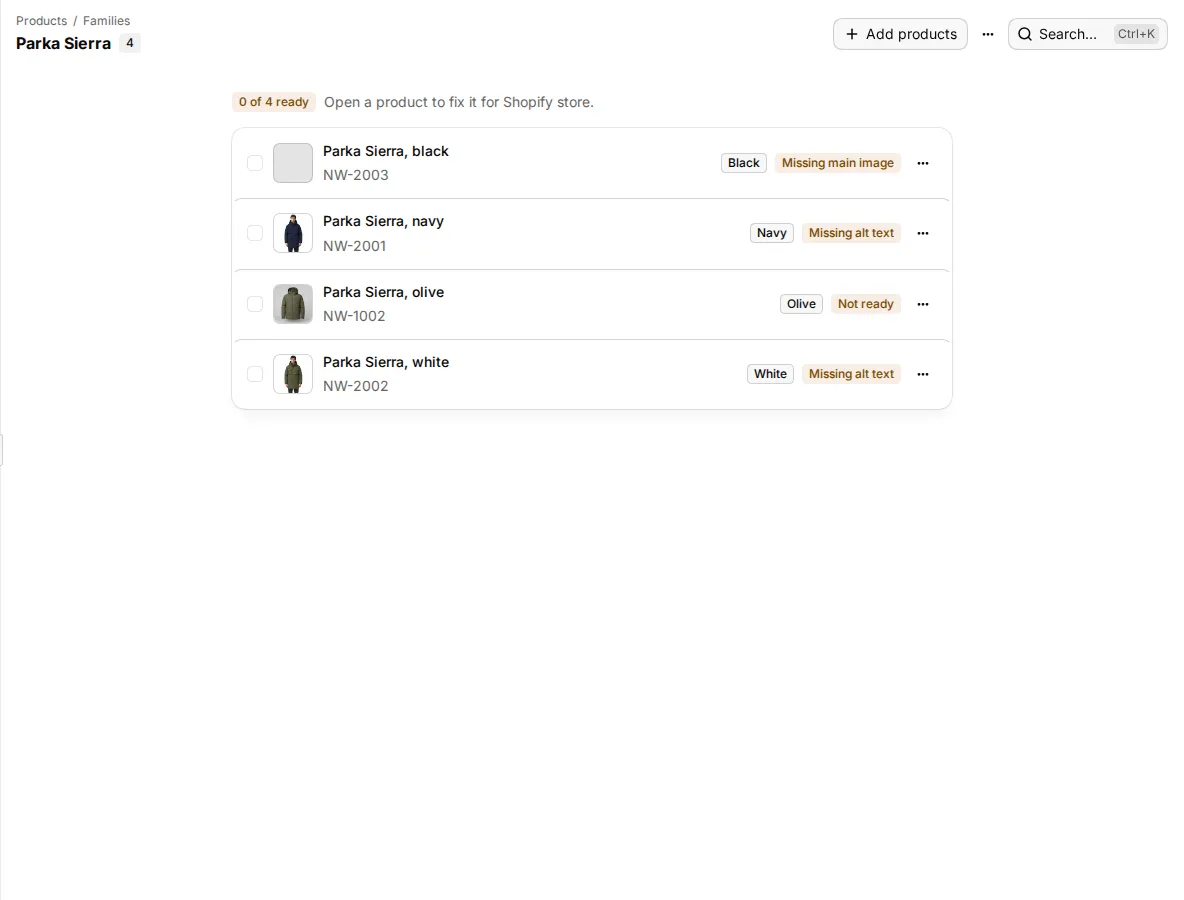Tick the checkbox for Parka Sierra, olive
The width and height of the screenshot is (1184, 900).
click(x=255, y=304)
